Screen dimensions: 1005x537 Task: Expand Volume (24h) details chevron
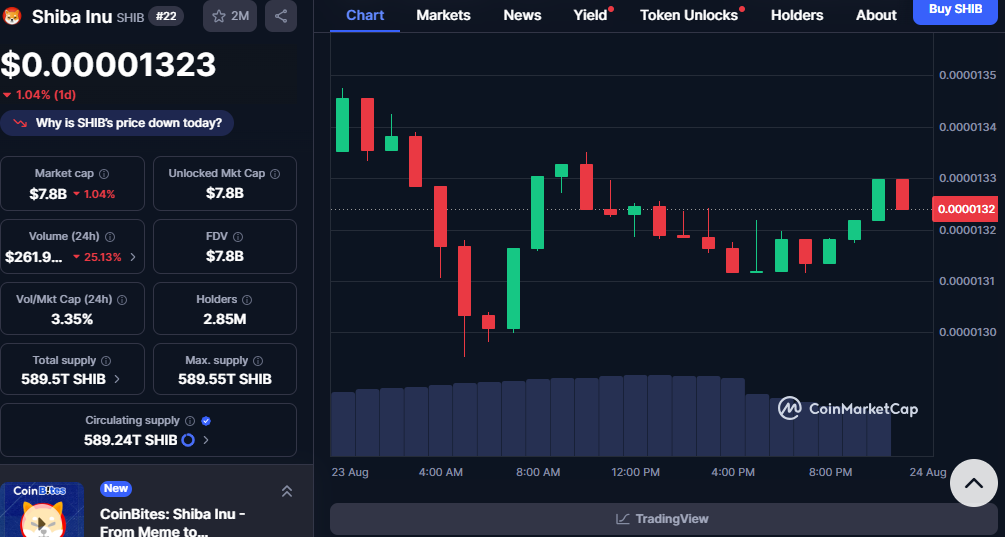[x=133, y=257]
